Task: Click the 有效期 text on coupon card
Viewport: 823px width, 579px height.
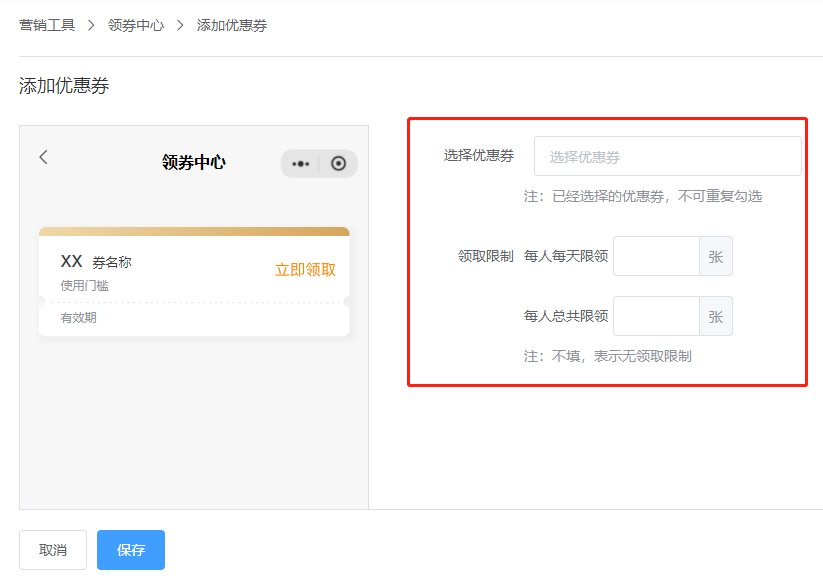Action: [78, 318]
